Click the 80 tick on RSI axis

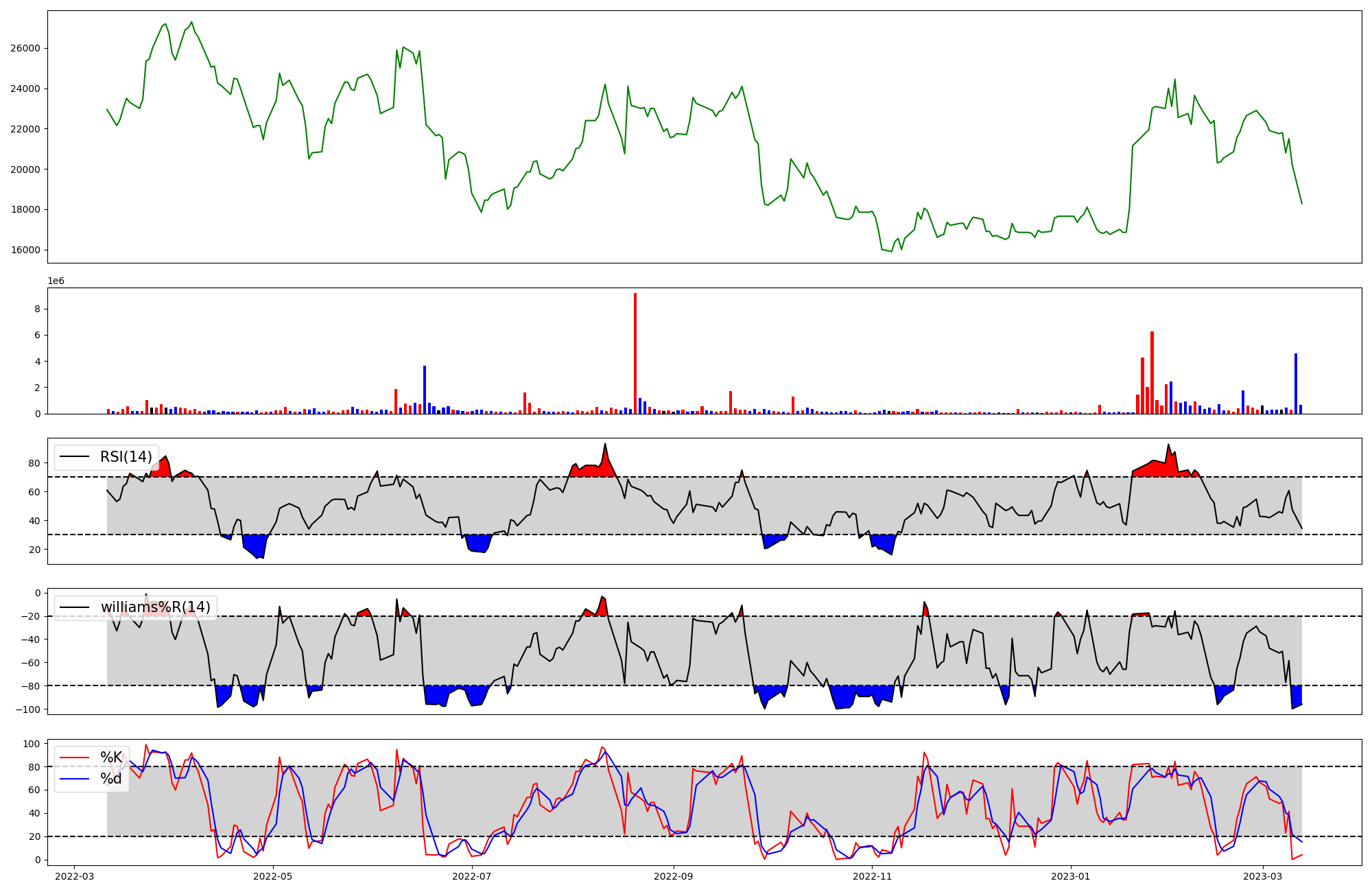coord(34,464)
